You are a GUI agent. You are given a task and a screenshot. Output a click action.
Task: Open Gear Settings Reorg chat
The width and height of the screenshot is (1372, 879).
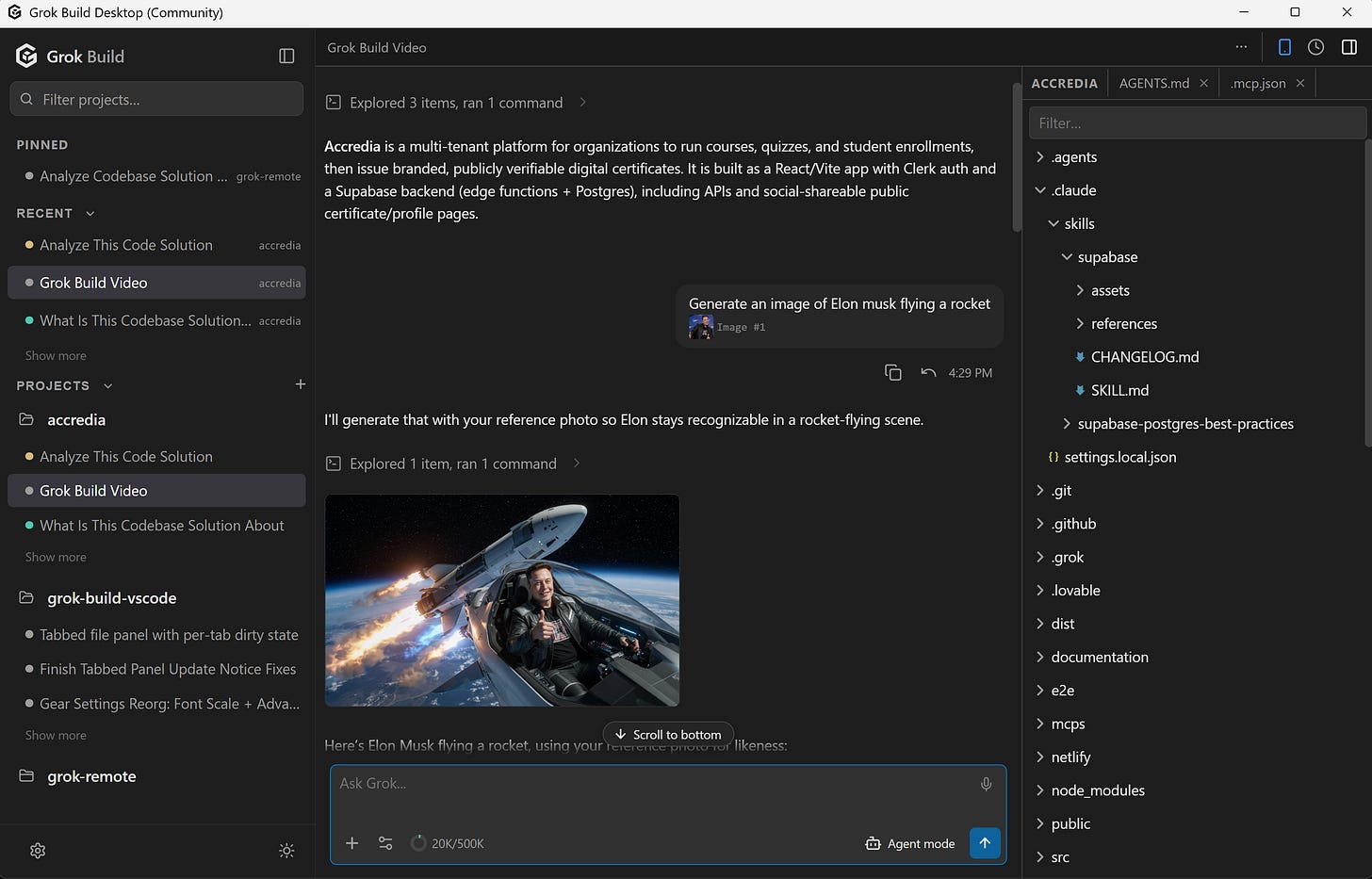[x=156, y=704]
